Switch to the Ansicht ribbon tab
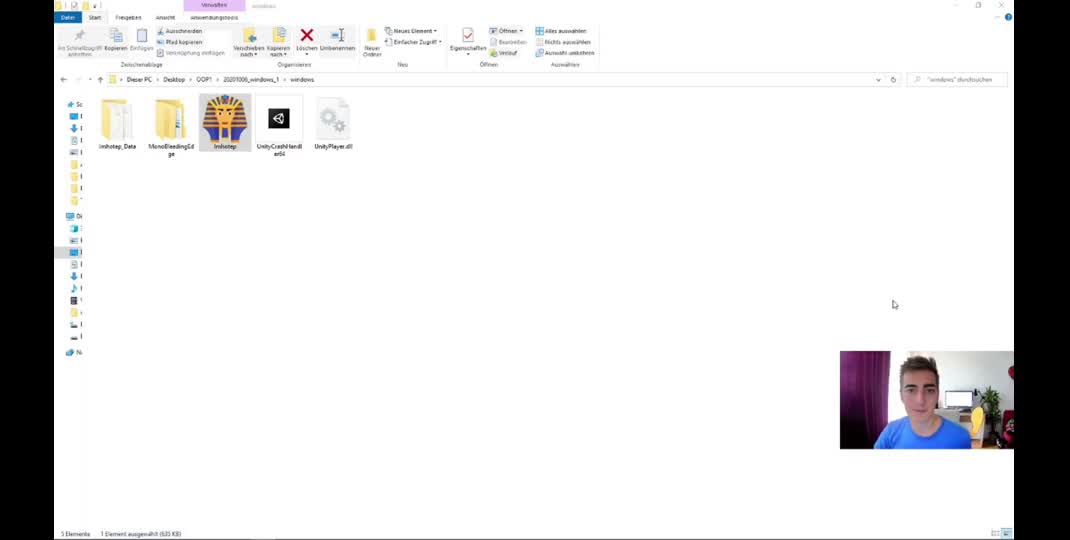This screenshot has width=1070, height=540. point(165,17)
